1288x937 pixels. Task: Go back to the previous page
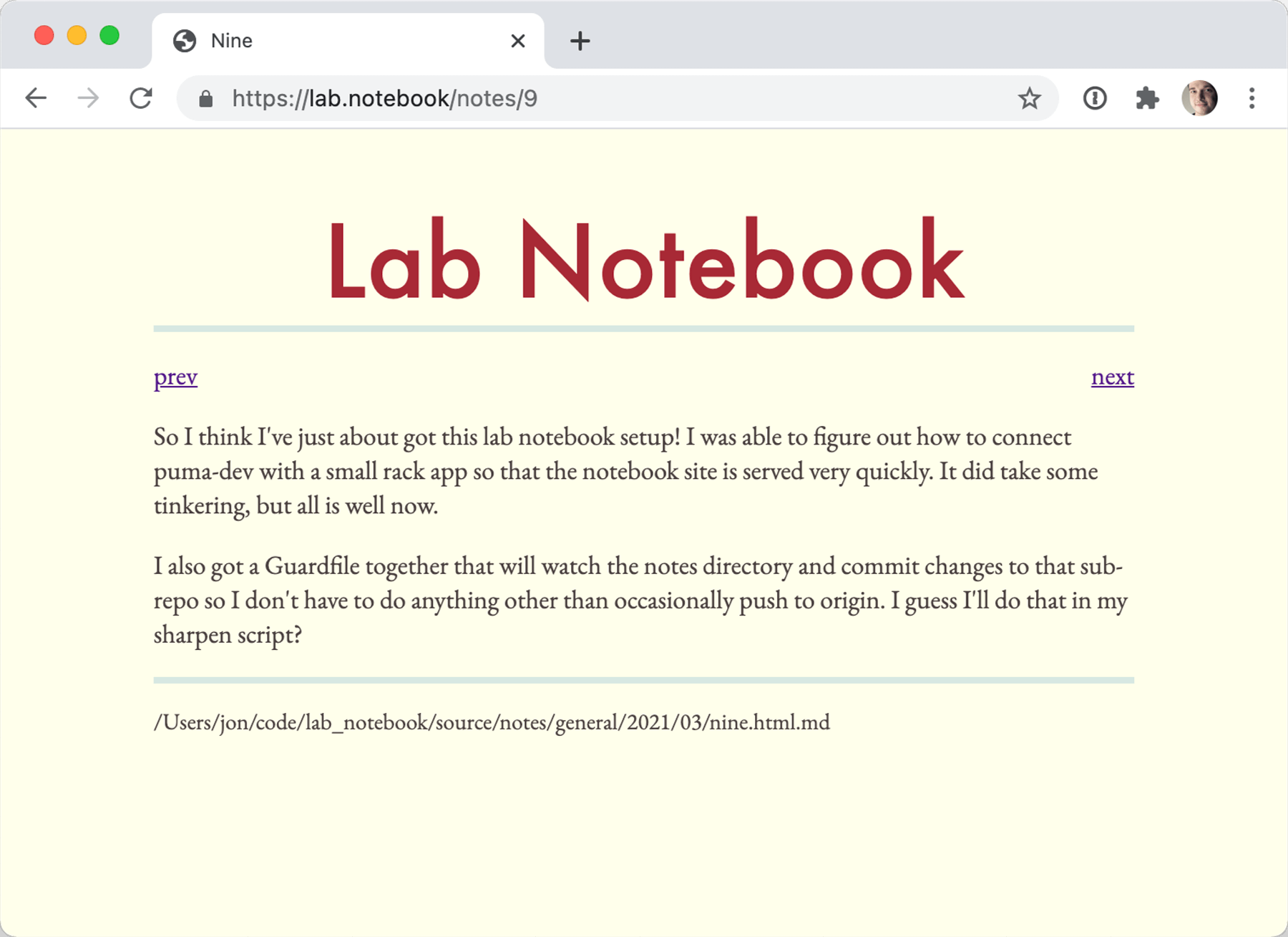click(x=36, y=98)
